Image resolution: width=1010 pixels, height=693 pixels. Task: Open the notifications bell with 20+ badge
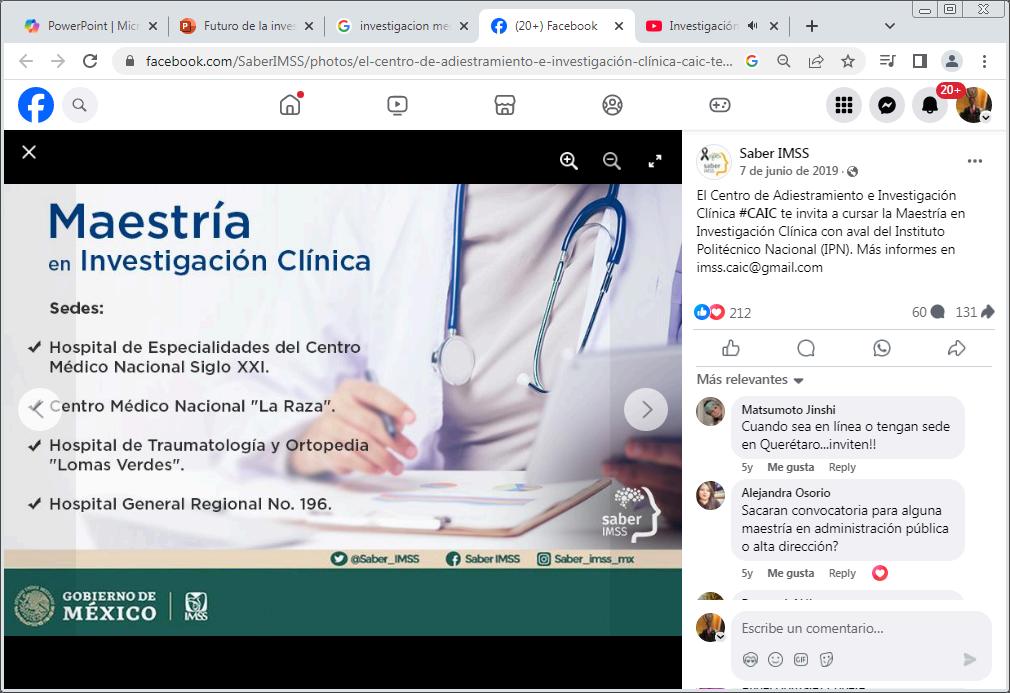point(930,105)
